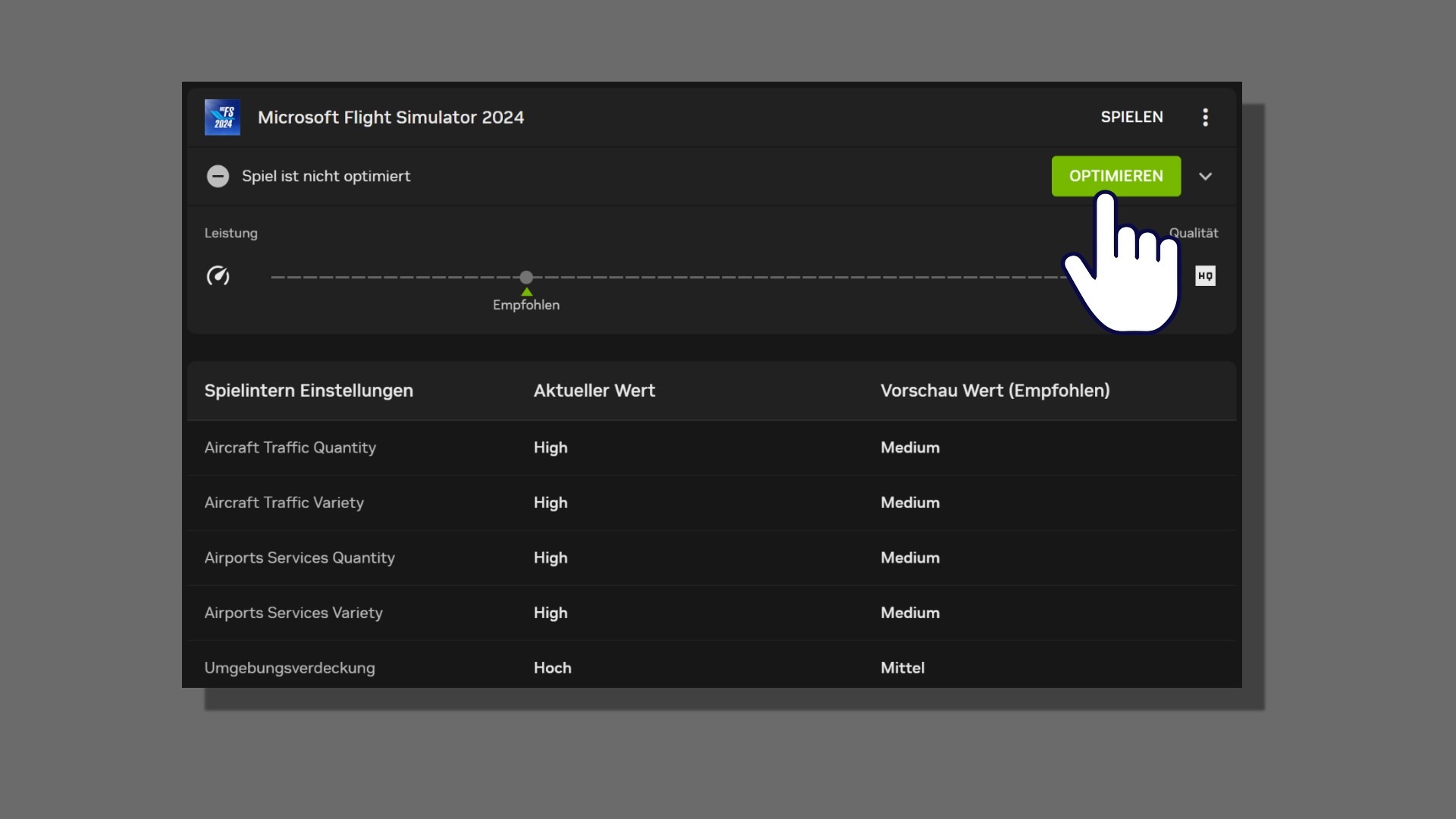Click Medium preview for Aircraft Traffic Variety
Image resolution: width=1456 pixels, height=819 pixels.
click(910, 503)
